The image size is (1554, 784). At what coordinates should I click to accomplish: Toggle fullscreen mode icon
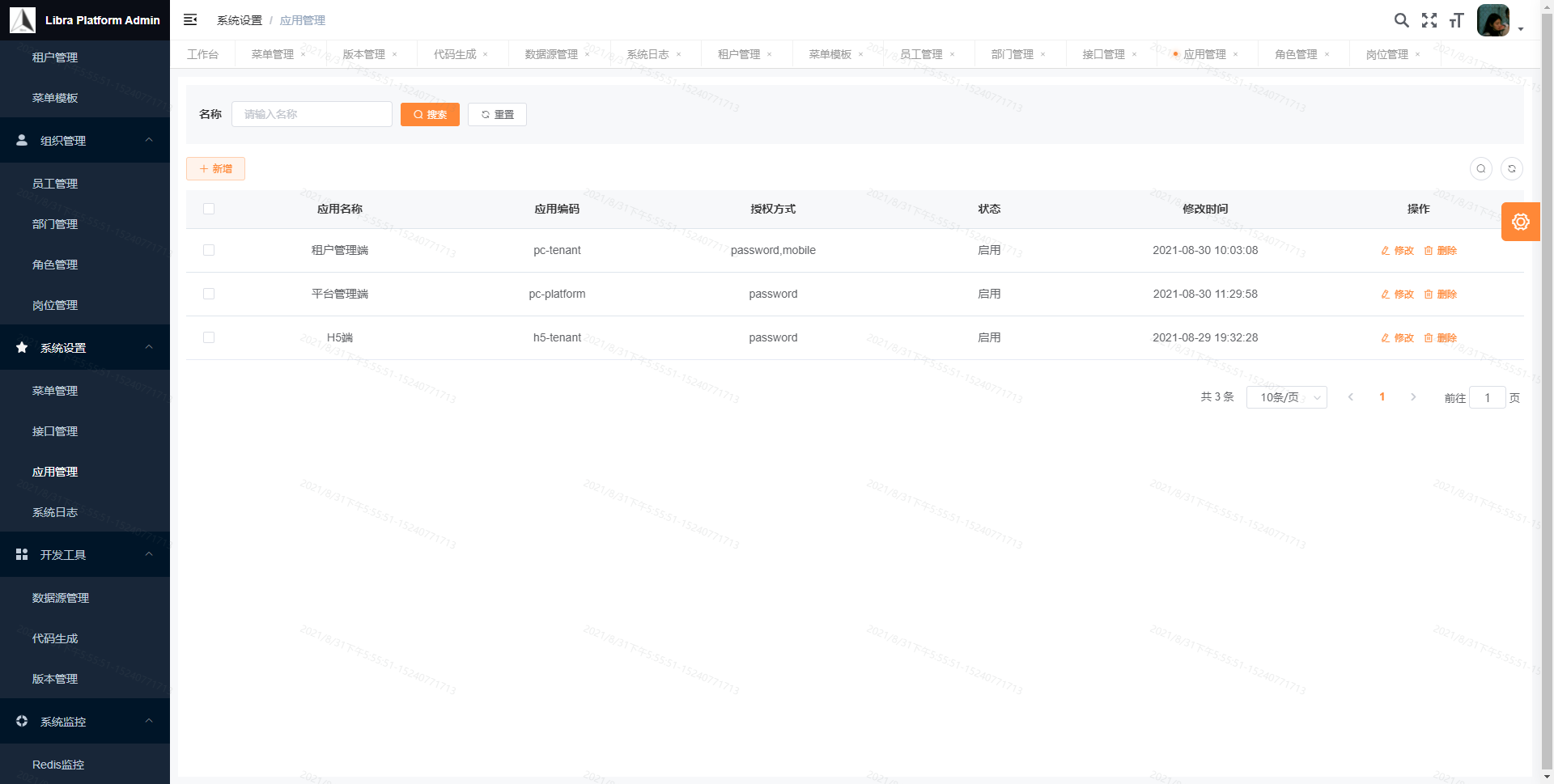coord(1429,20)
